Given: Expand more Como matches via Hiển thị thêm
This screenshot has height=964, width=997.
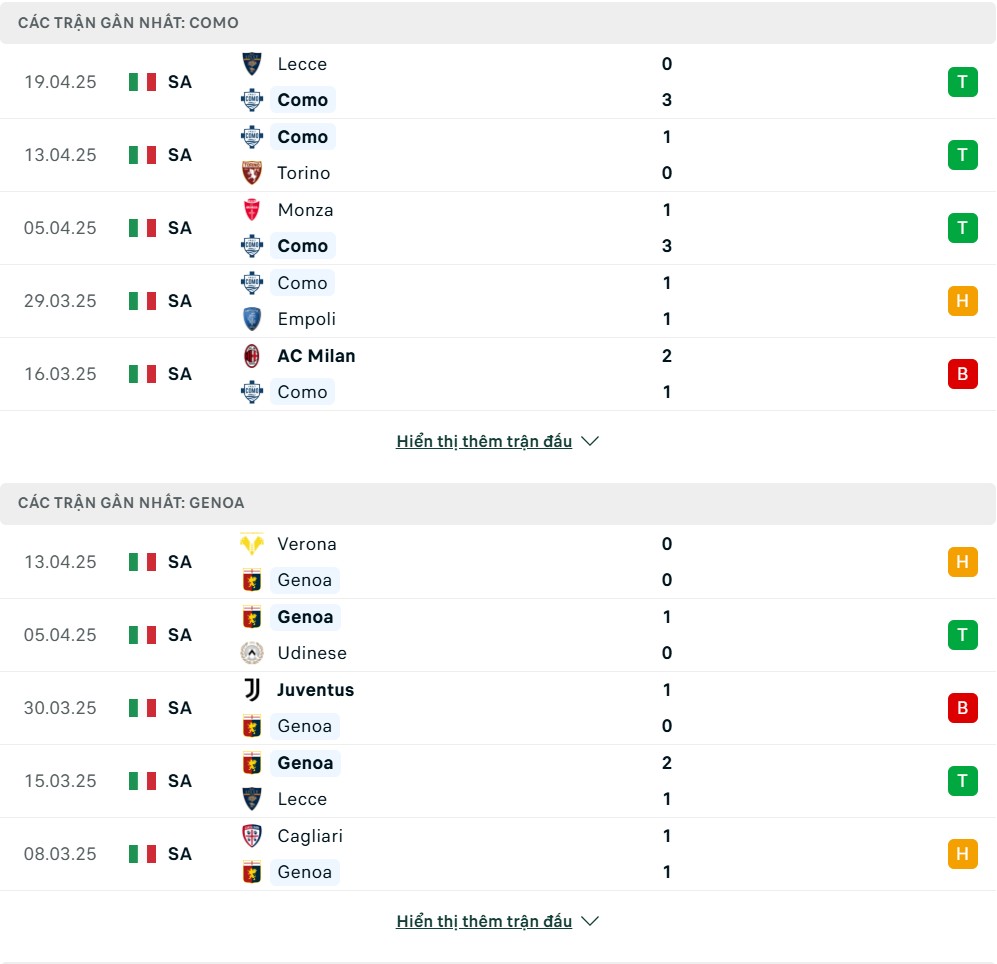Looking at the screenshot, I should [484, 441].
